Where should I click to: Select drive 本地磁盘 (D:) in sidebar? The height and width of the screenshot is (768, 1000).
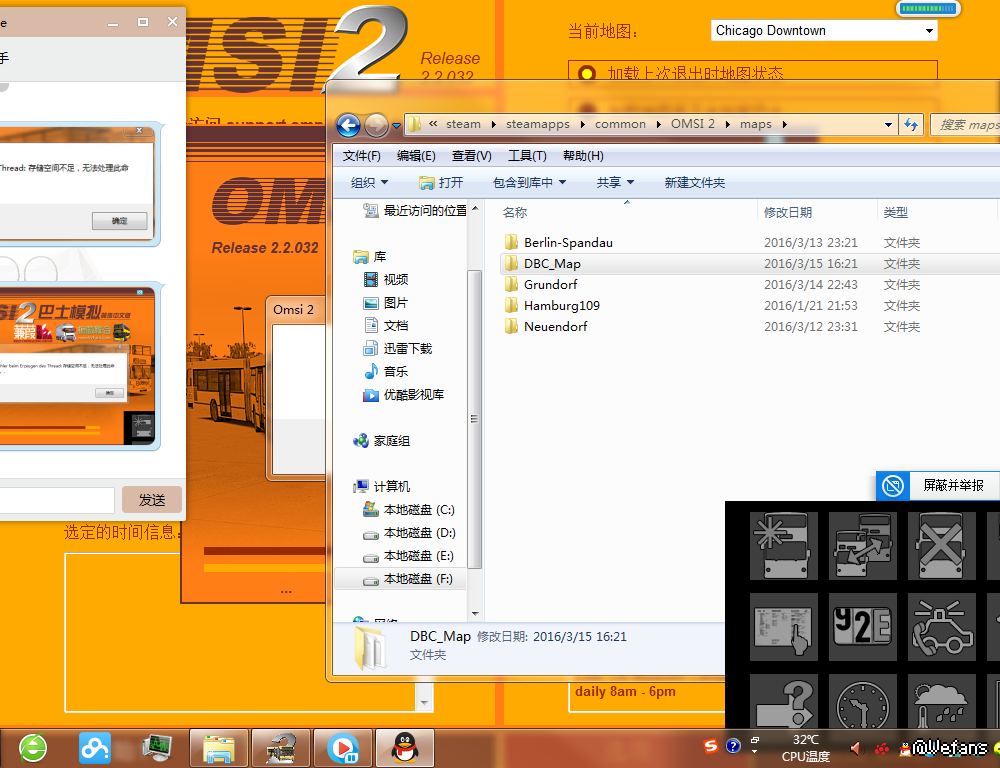coord(419,533)
